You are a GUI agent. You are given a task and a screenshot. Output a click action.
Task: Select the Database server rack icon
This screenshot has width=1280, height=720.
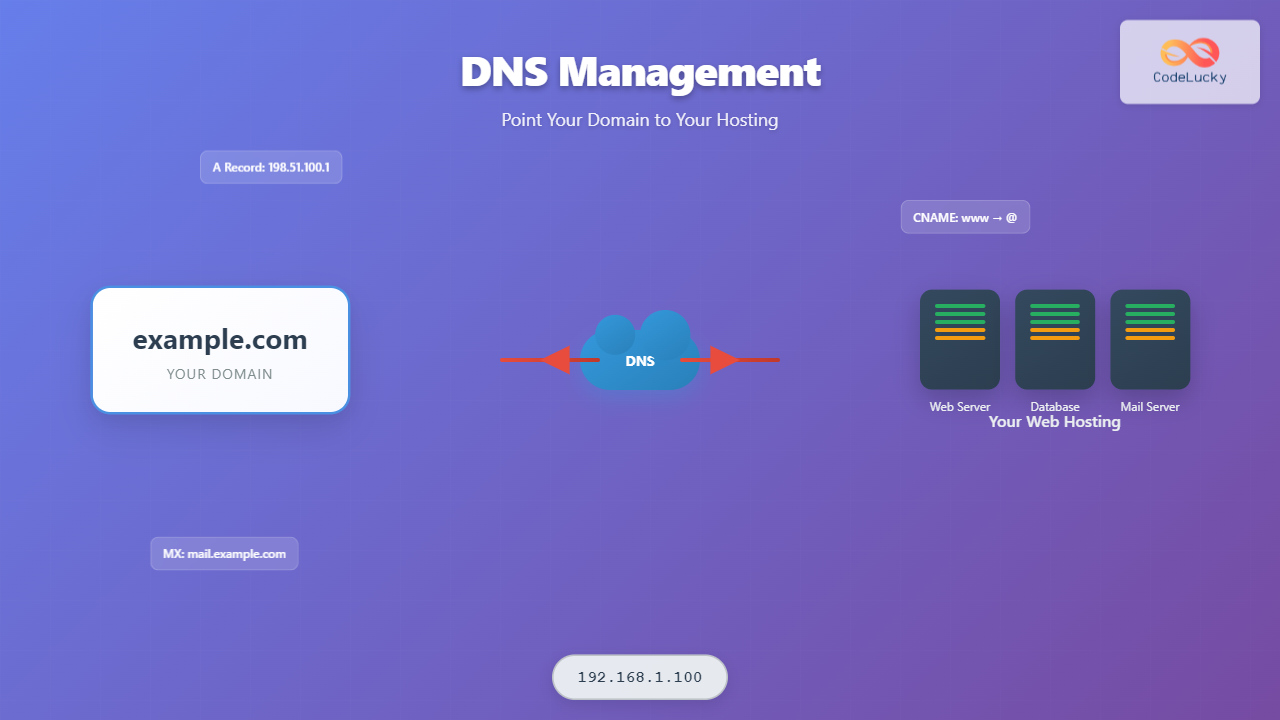(x=1054, y=339)
